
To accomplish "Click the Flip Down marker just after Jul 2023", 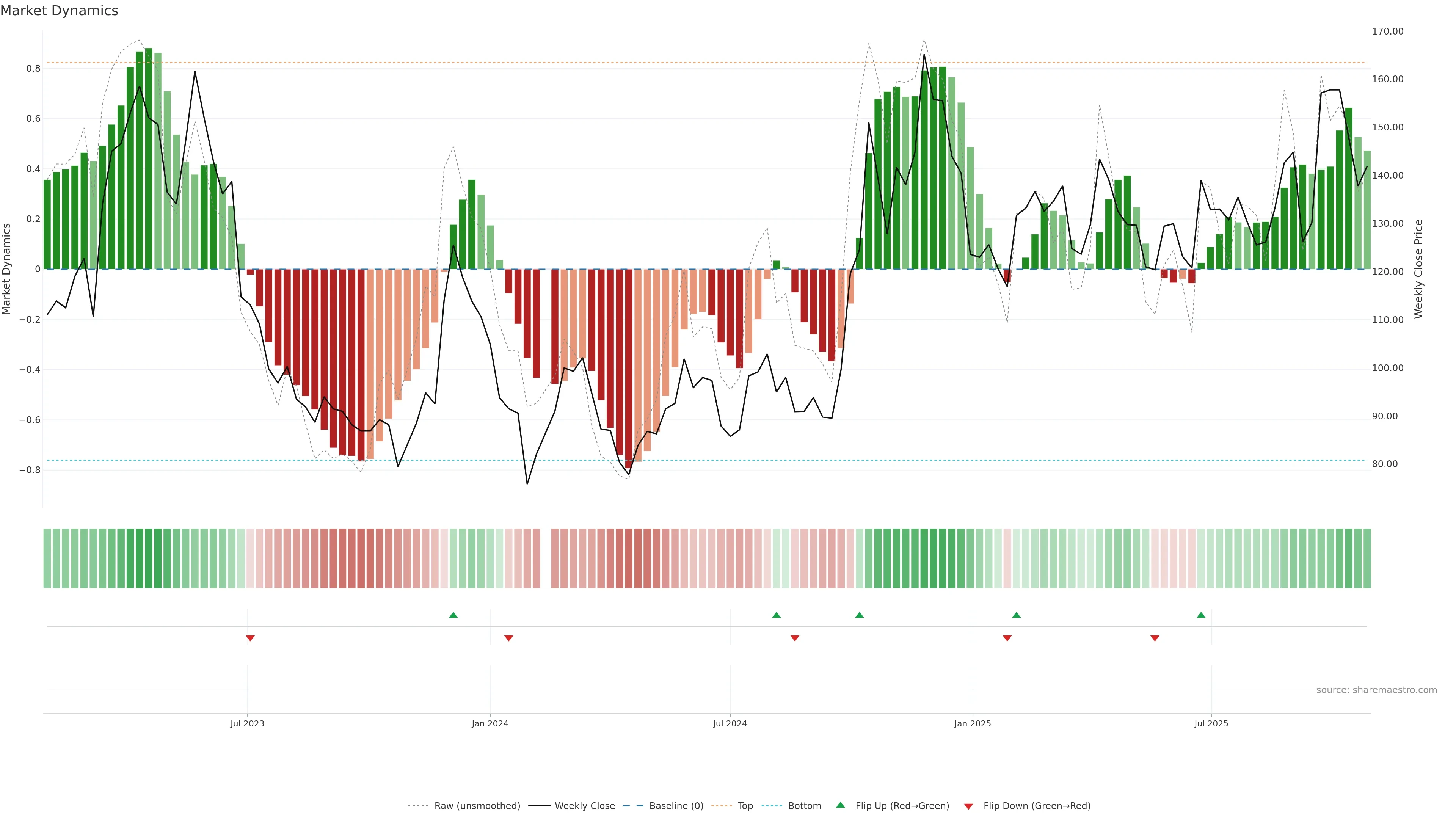I will click(x=250, y=638).
